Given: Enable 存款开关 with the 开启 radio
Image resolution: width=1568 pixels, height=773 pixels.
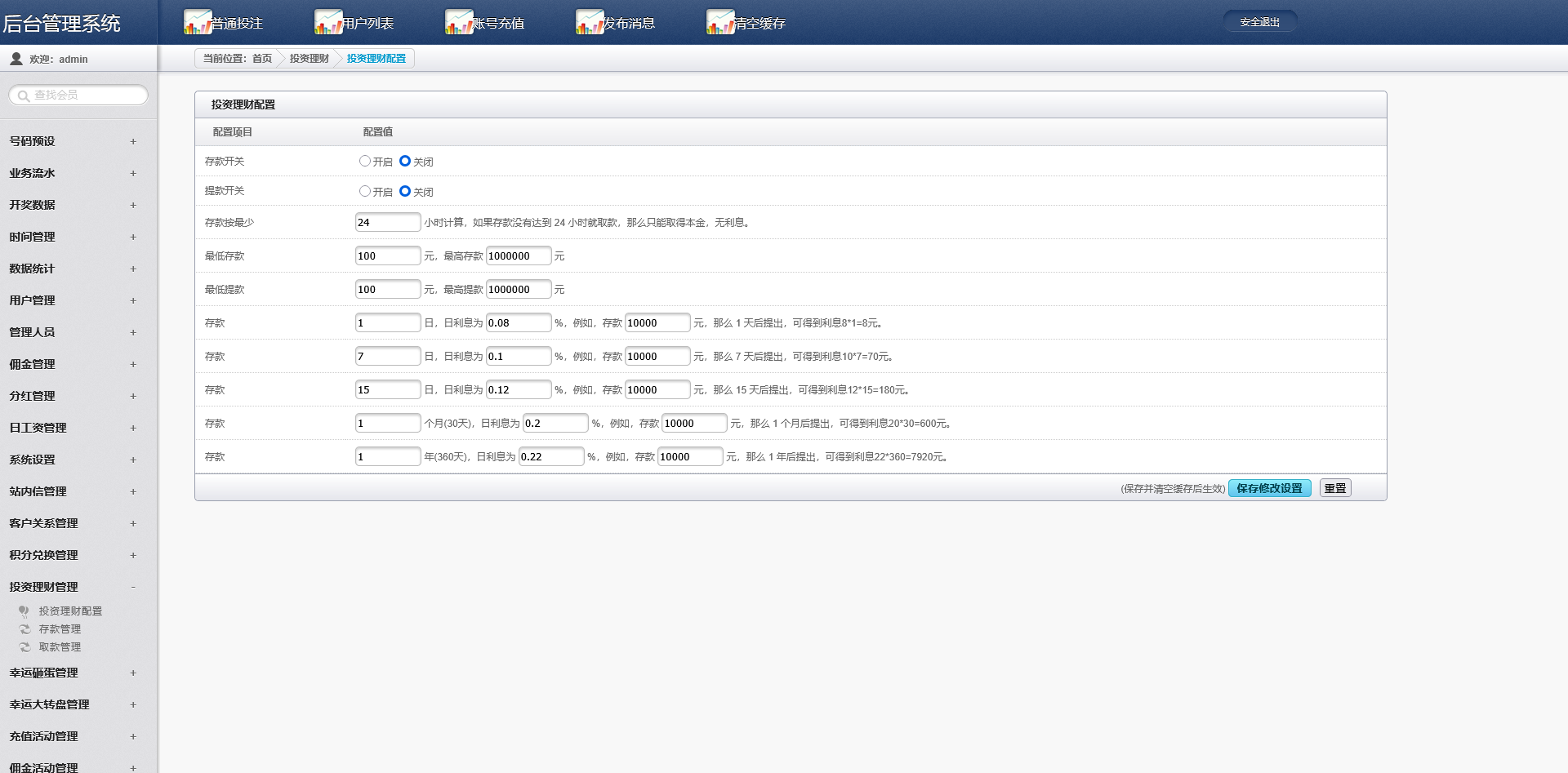Looking at the screenshot, I should 365,162.
